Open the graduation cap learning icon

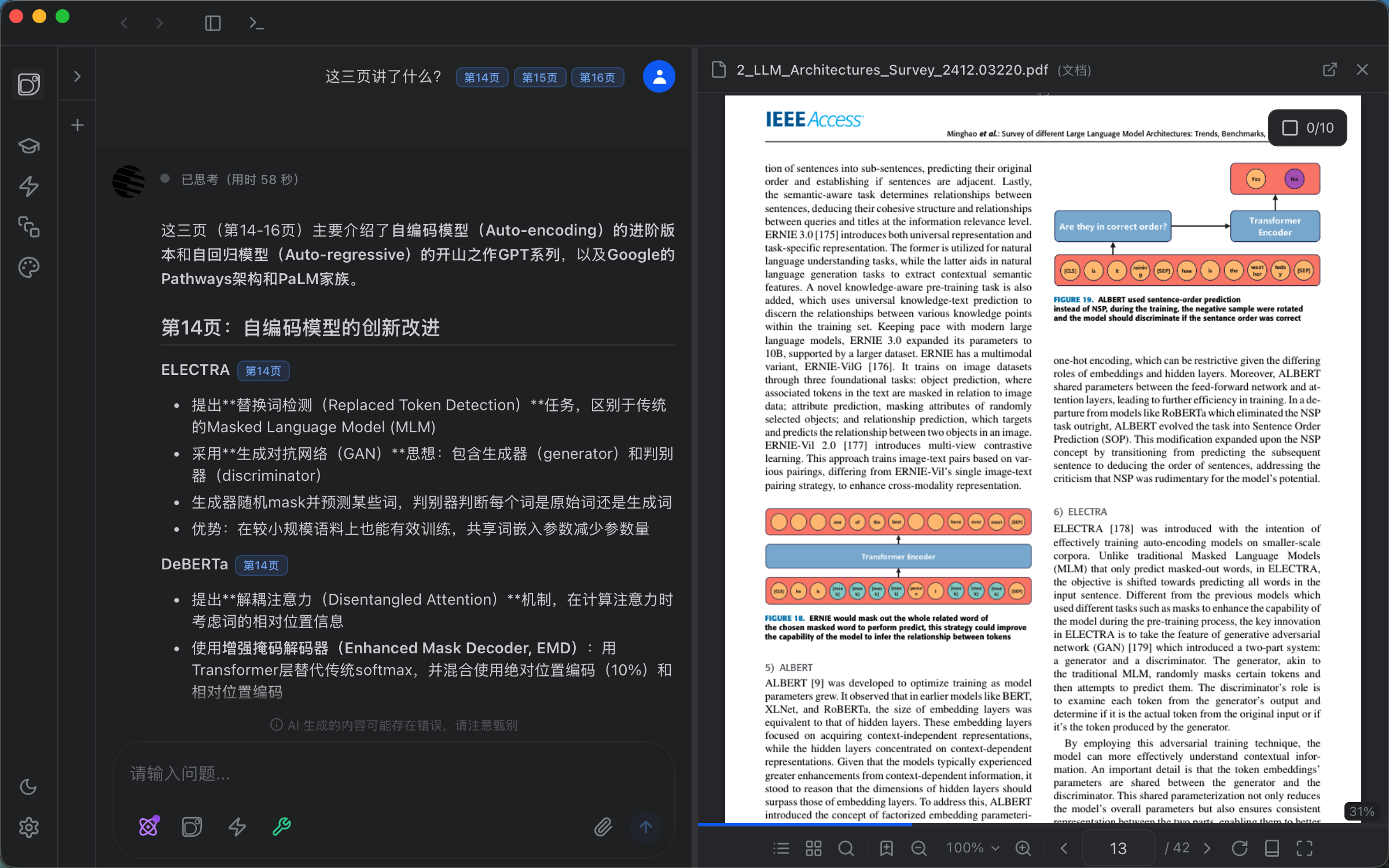[x=29, y=145]
